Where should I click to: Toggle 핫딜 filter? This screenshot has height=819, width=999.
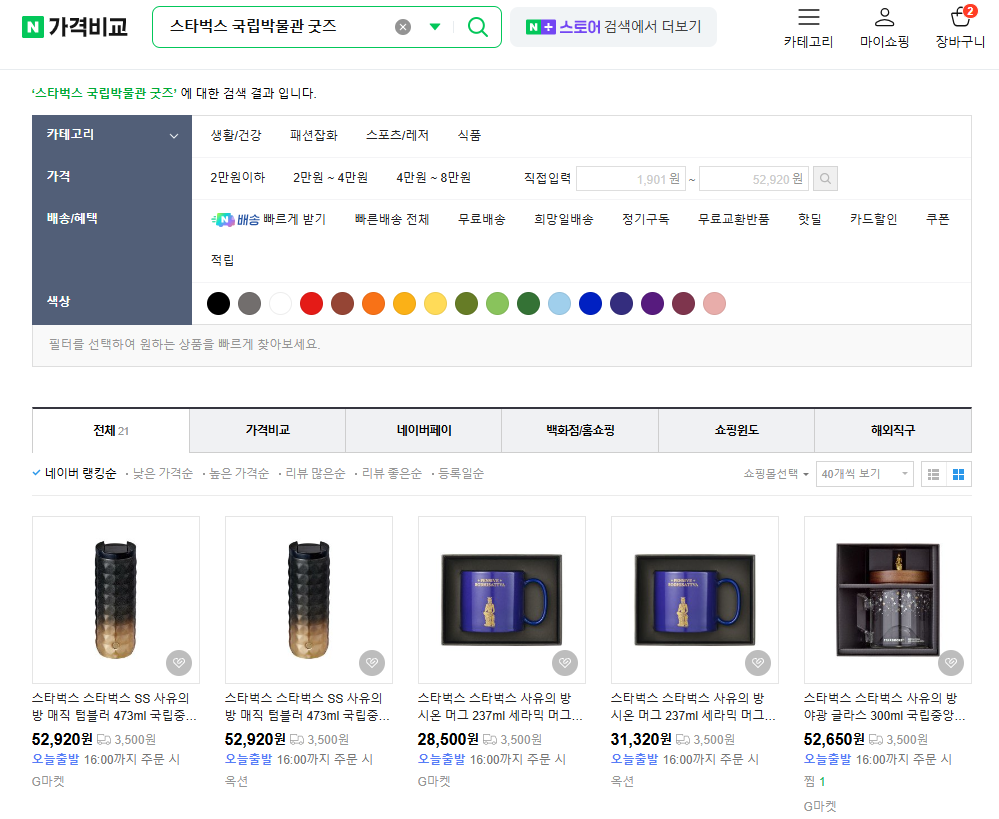coord(809,219)
